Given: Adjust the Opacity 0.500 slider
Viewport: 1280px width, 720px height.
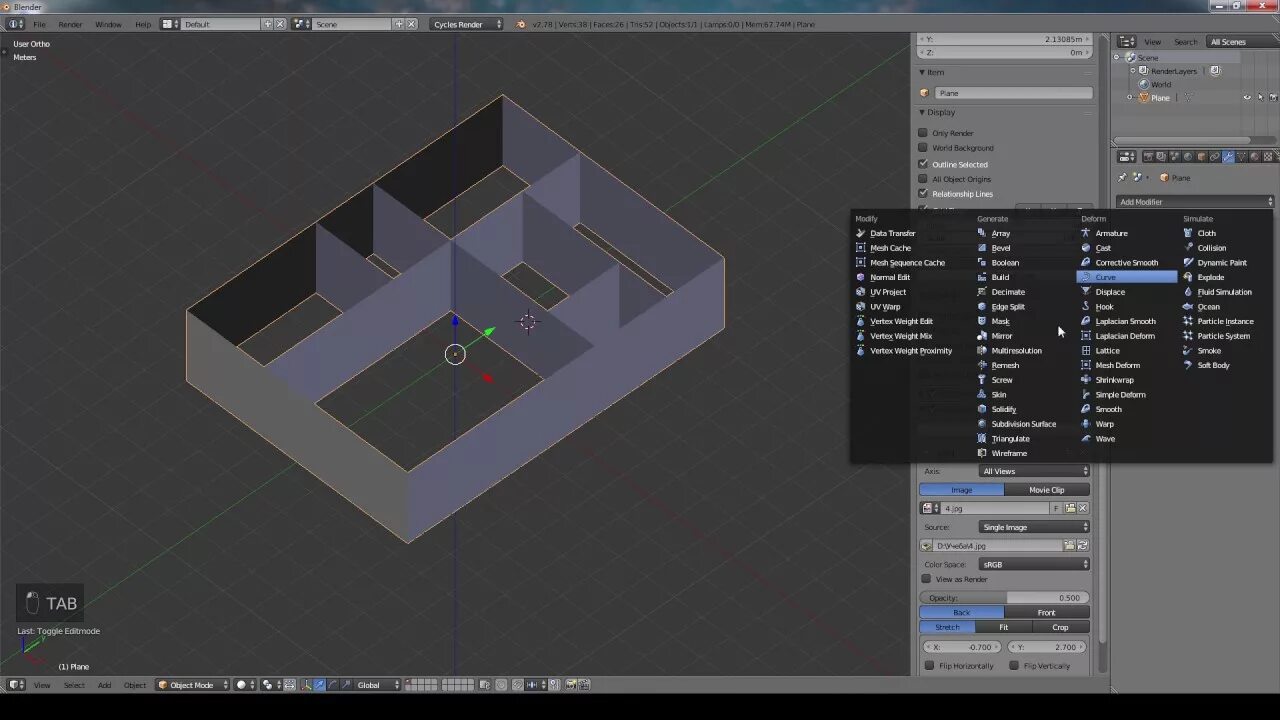Looking at the screenshot, I should pos(1004,598).
